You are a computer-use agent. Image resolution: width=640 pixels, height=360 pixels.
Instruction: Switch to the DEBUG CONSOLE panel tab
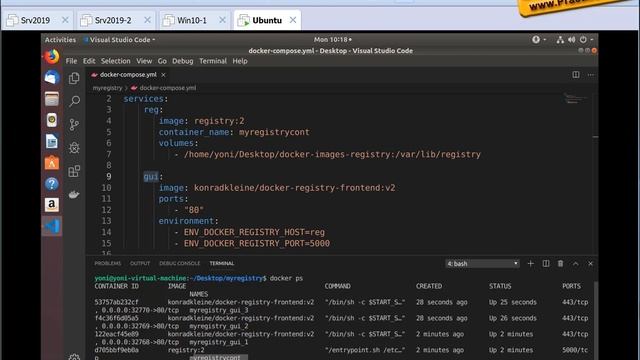click(180, 264)
